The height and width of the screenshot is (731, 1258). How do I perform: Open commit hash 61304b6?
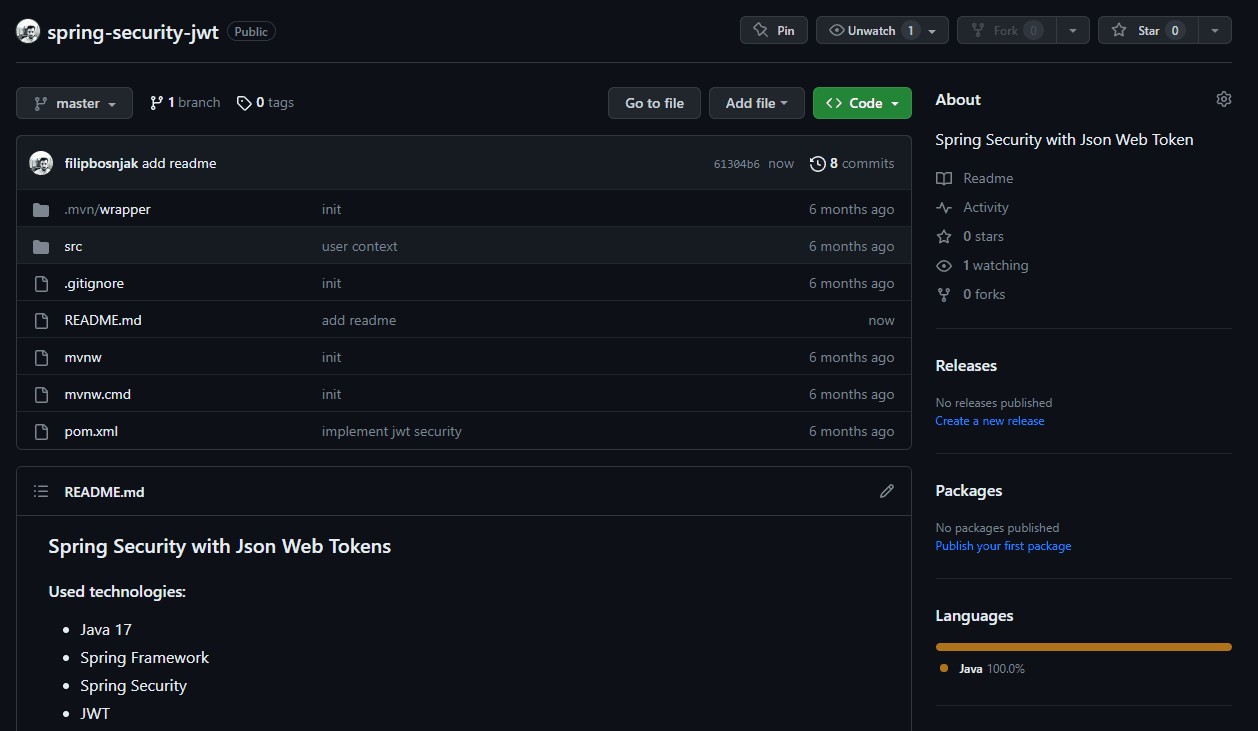point(737,164)
